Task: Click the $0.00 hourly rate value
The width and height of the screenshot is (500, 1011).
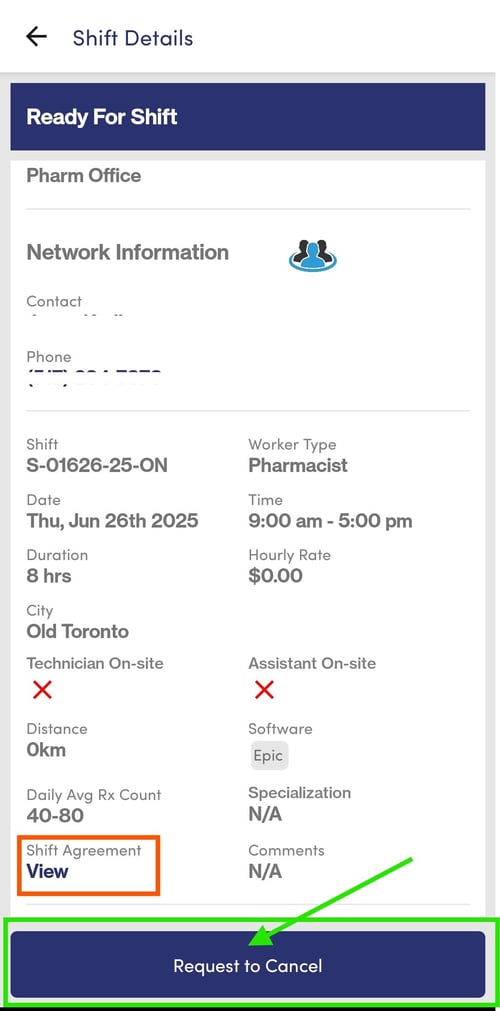Action: coord(275,576)
